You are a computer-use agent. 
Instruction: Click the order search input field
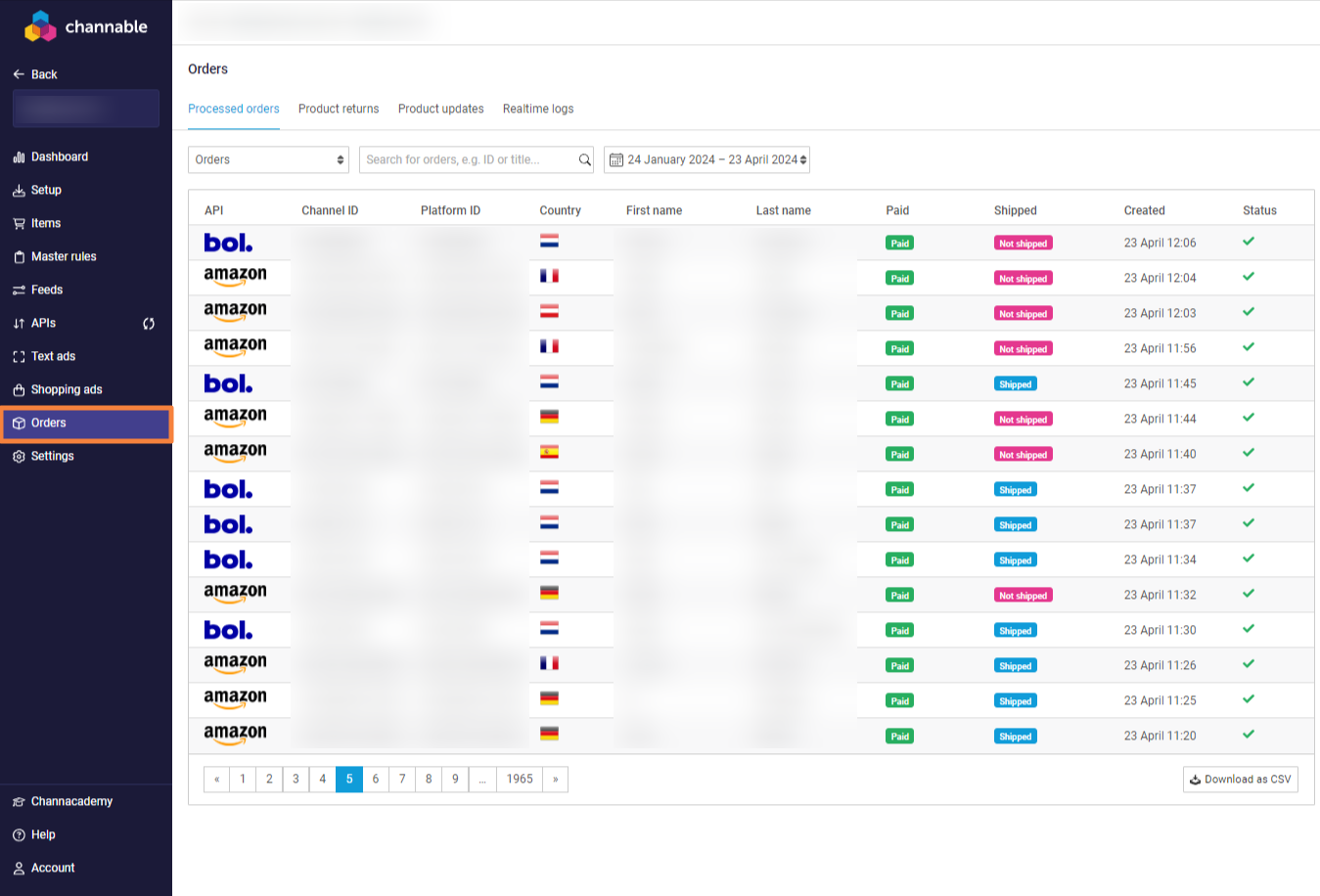pyautogui.click(x=468, y=160)
